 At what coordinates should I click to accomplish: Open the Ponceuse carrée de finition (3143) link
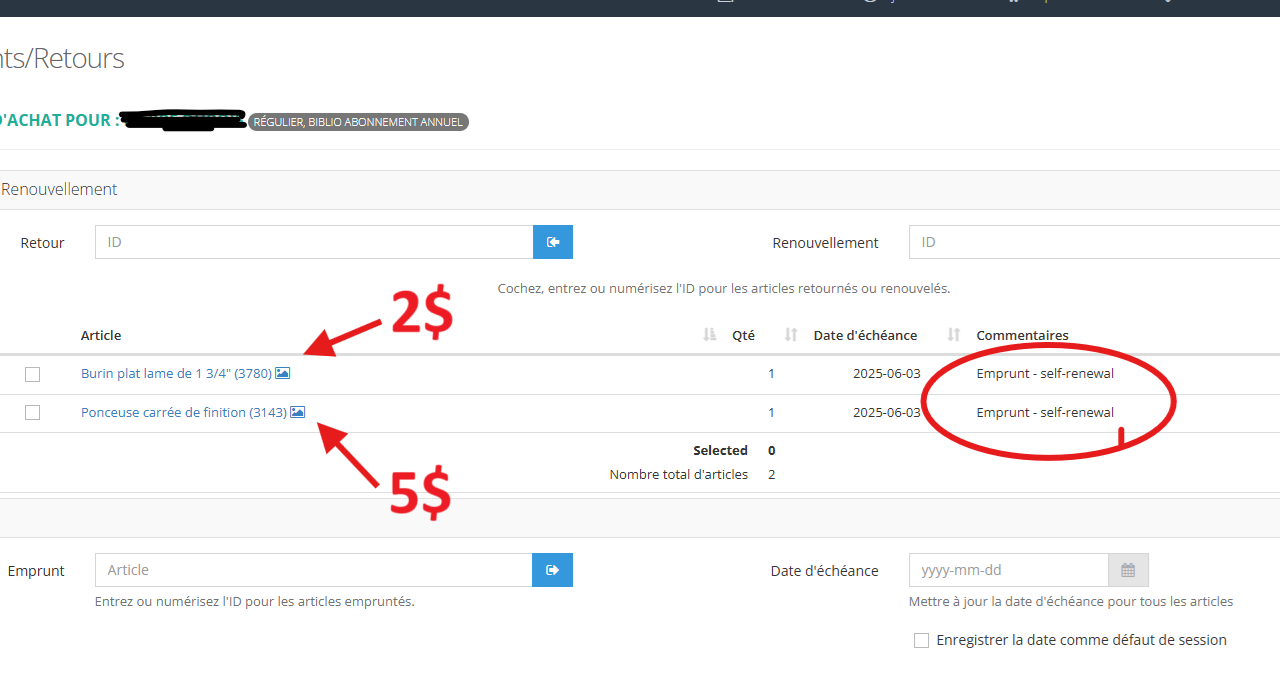click(x=183, y=412)
